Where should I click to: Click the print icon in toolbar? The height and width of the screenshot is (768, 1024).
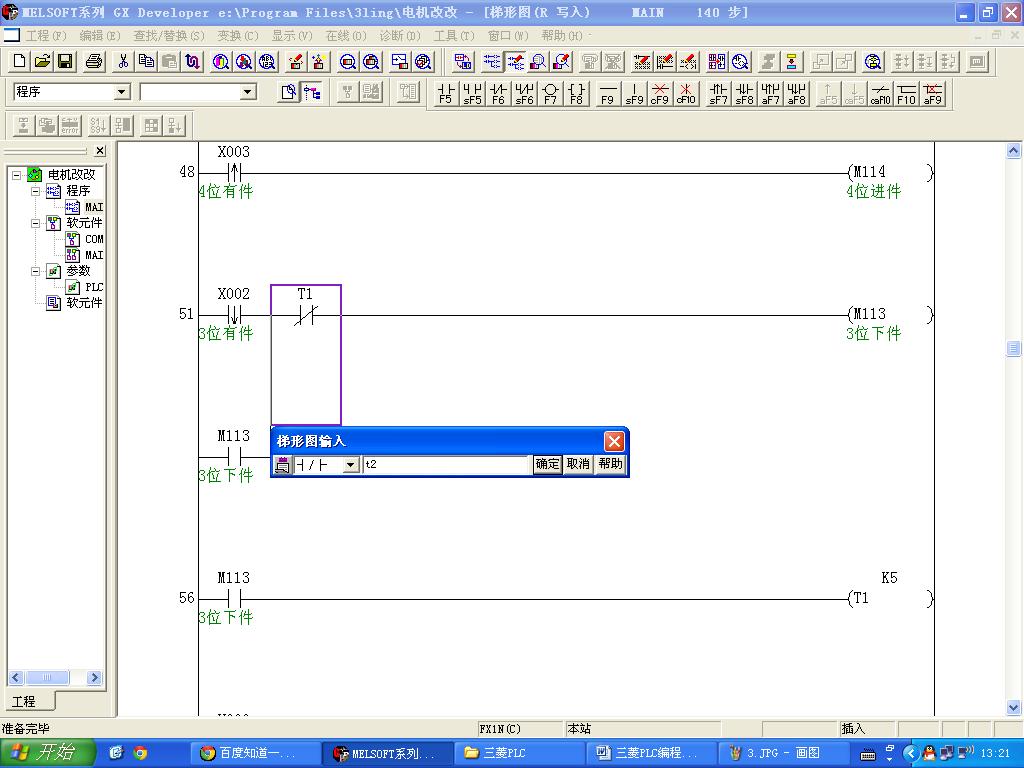(94, 62)
